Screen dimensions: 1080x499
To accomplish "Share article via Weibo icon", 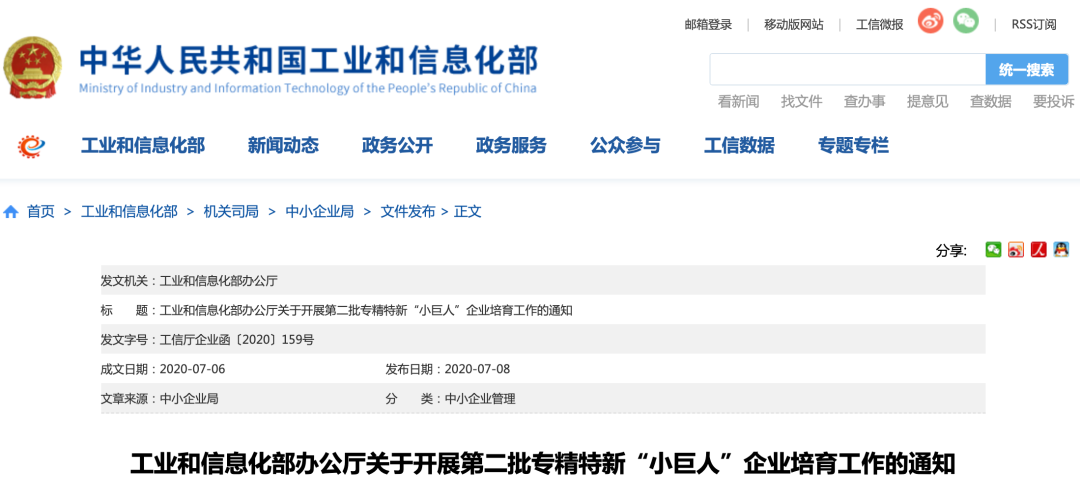I will tap(1016, 250).
